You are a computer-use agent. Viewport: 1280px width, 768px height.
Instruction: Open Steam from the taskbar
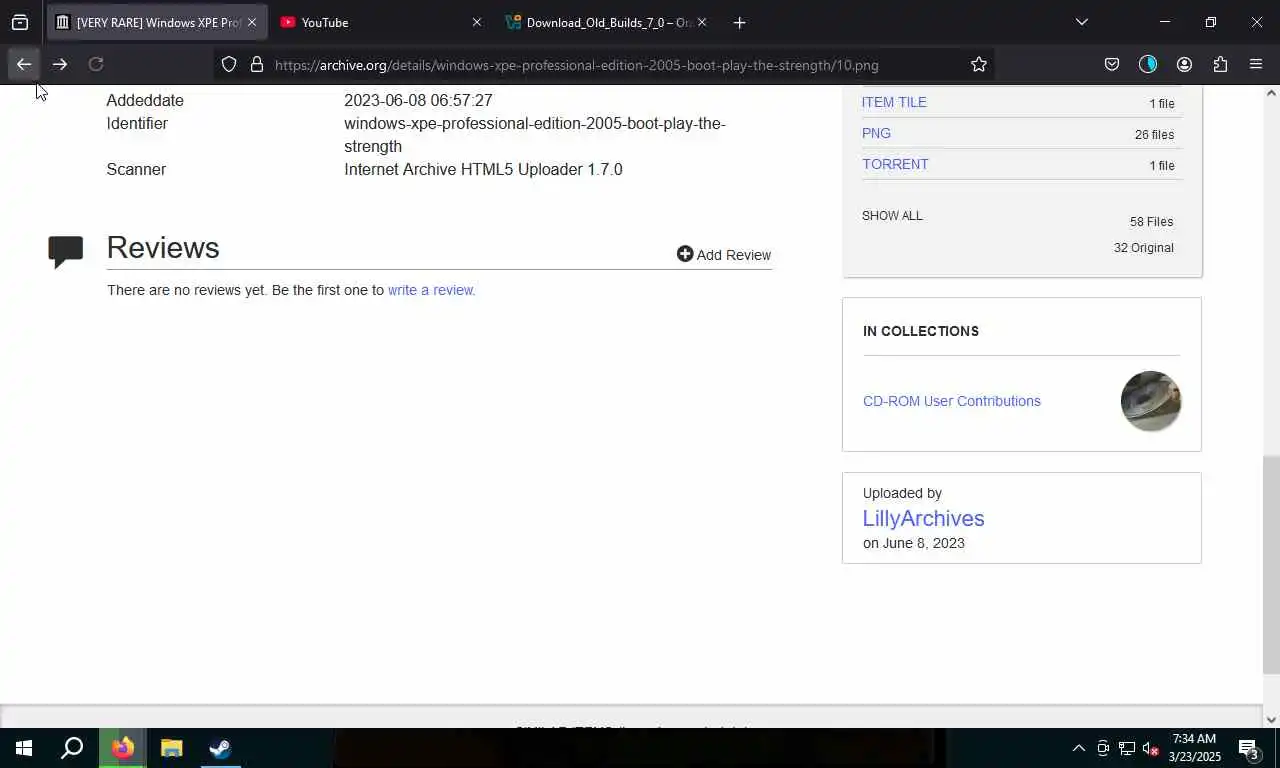point(220,748)
